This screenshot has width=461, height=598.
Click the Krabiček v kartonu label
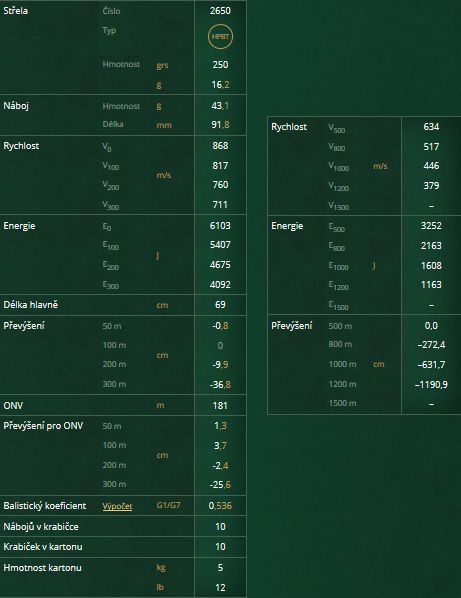(43, 547)
